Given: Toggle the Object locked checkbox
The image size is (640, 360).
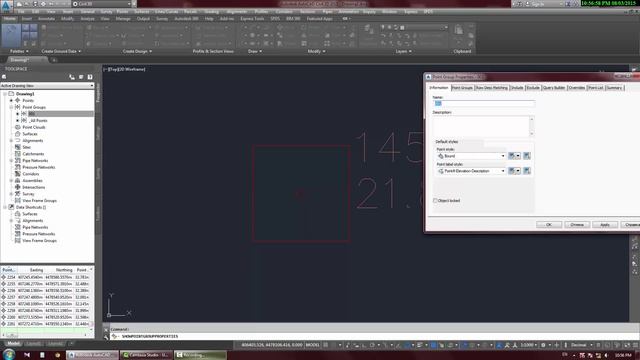Looking at the screenshot, I should click(435, 200).
